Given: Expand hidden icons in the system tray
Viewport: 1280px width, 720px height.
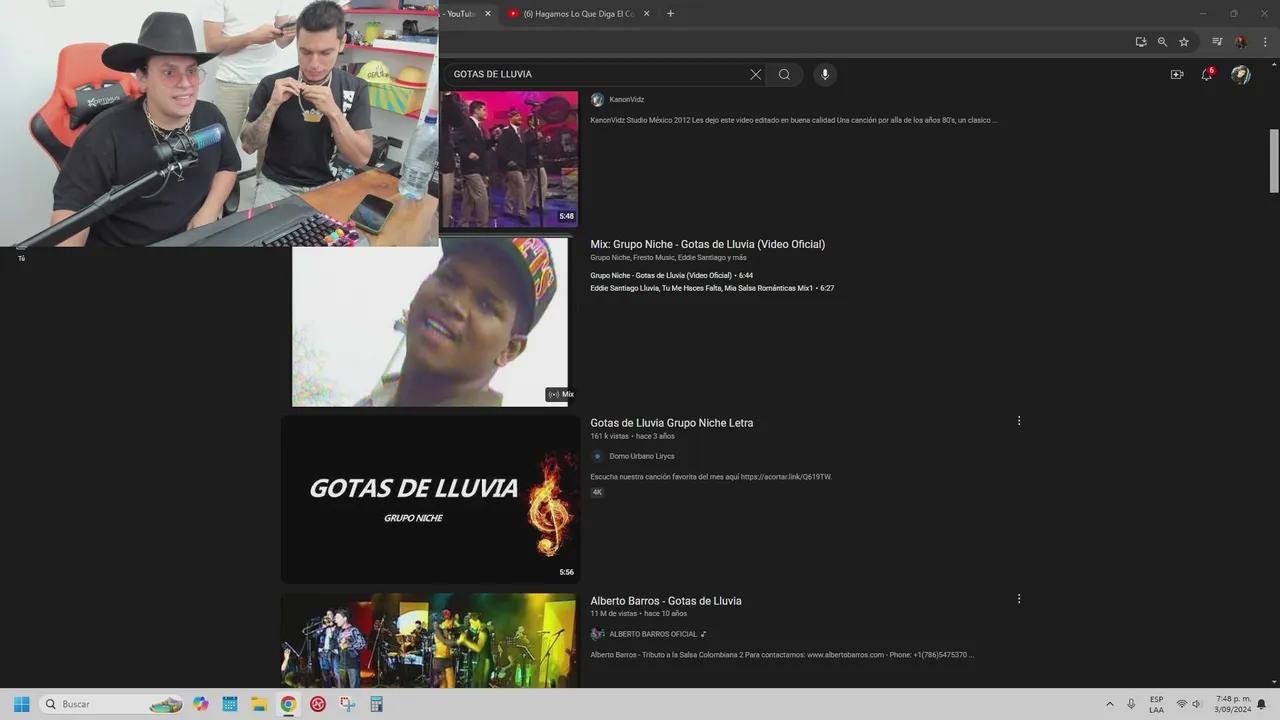Looking at the screenshot, I should [1110, 704].
